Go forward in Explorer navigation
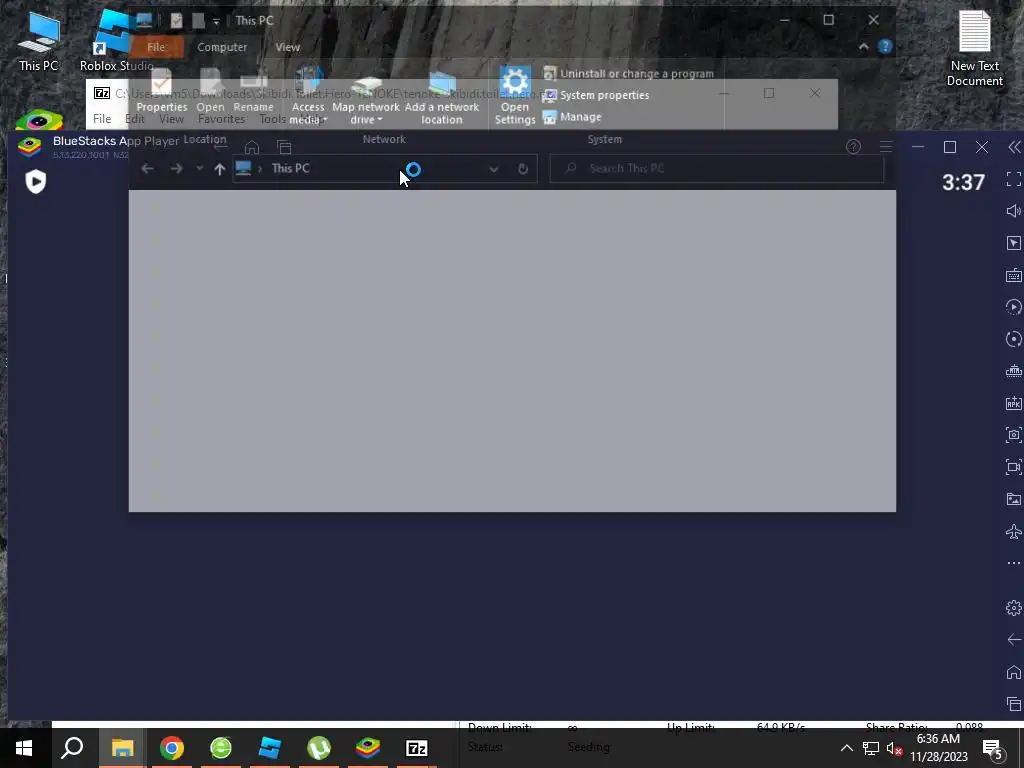Viewport: 1024px width, 768px height. coord(176,168)
